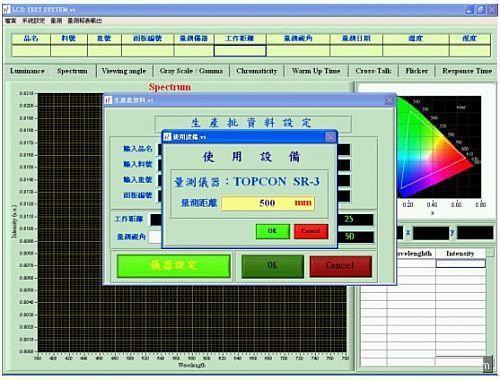Confirm with the green OK in 使用設備 dialog
Viewport: 500px width, 380px height.
click(272, 231)
